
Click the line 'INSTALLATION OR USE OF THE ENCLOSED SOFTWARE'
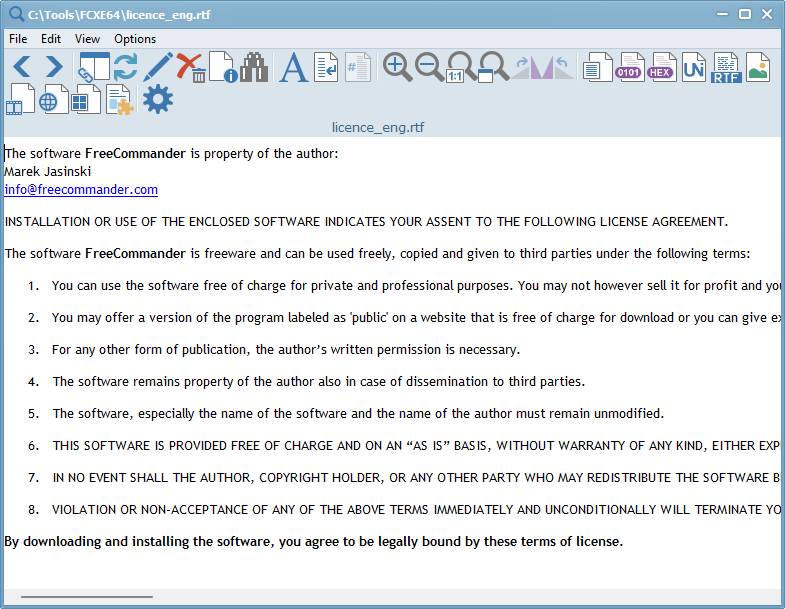tap(366, 221)
